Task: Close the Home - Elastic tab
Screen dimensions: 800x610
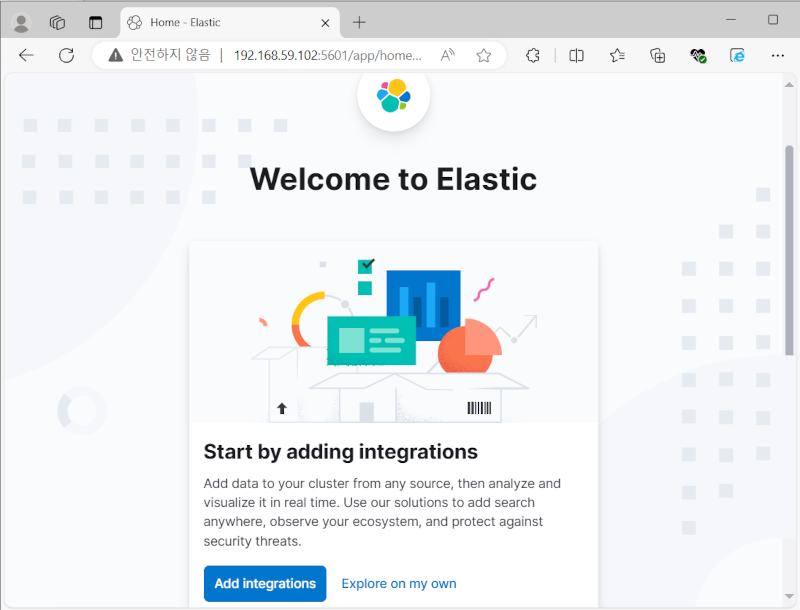Action: coord(325,23)
